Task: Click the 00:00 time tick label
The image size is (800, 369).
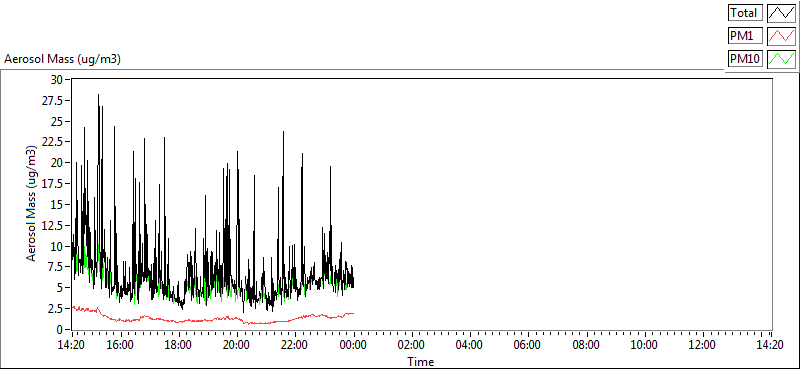Action: 353,345
